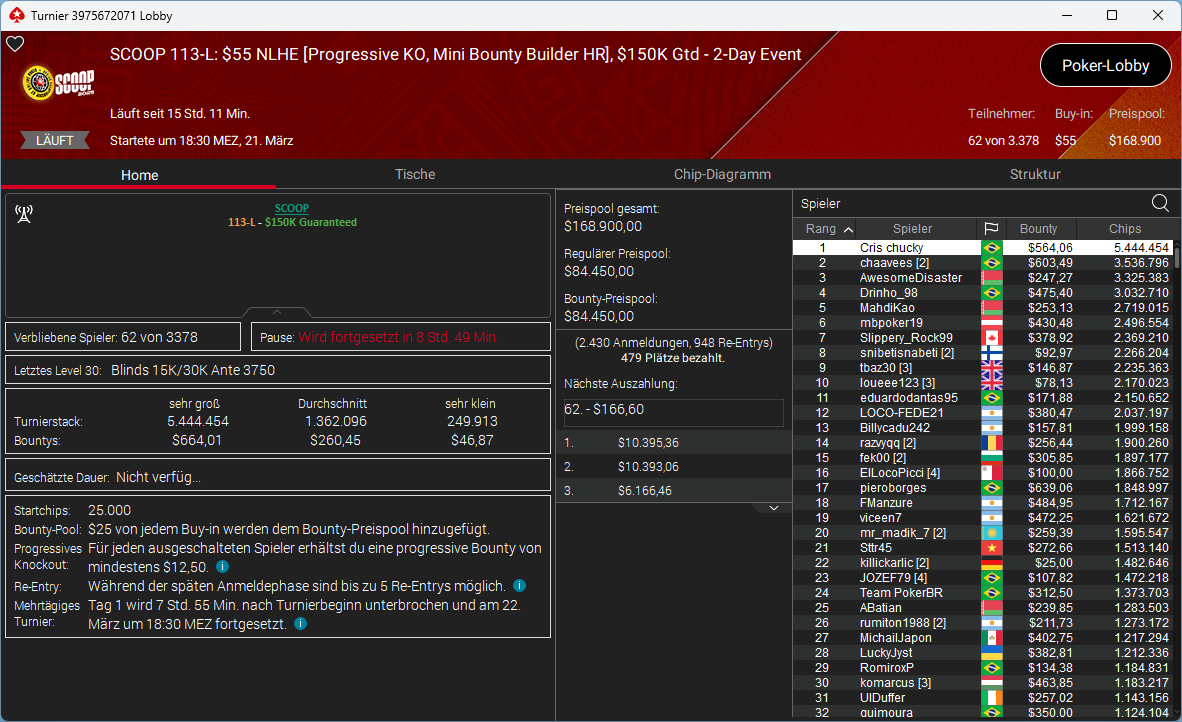Add tournament to favorites with heart icon
Viewport: 1182px width, 722px height.
(x=15, y=44)
